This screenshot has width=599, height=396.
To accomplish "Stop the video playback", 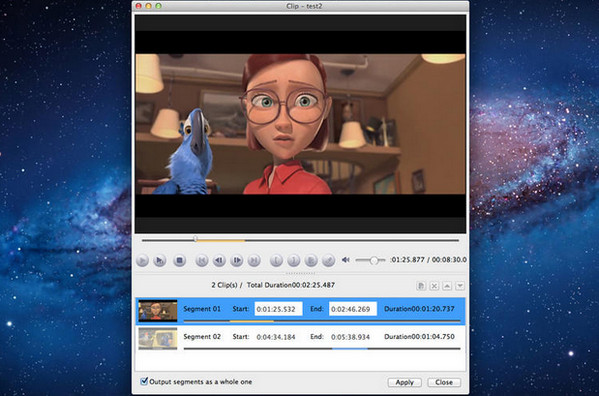I will click(x=179, y=261).
